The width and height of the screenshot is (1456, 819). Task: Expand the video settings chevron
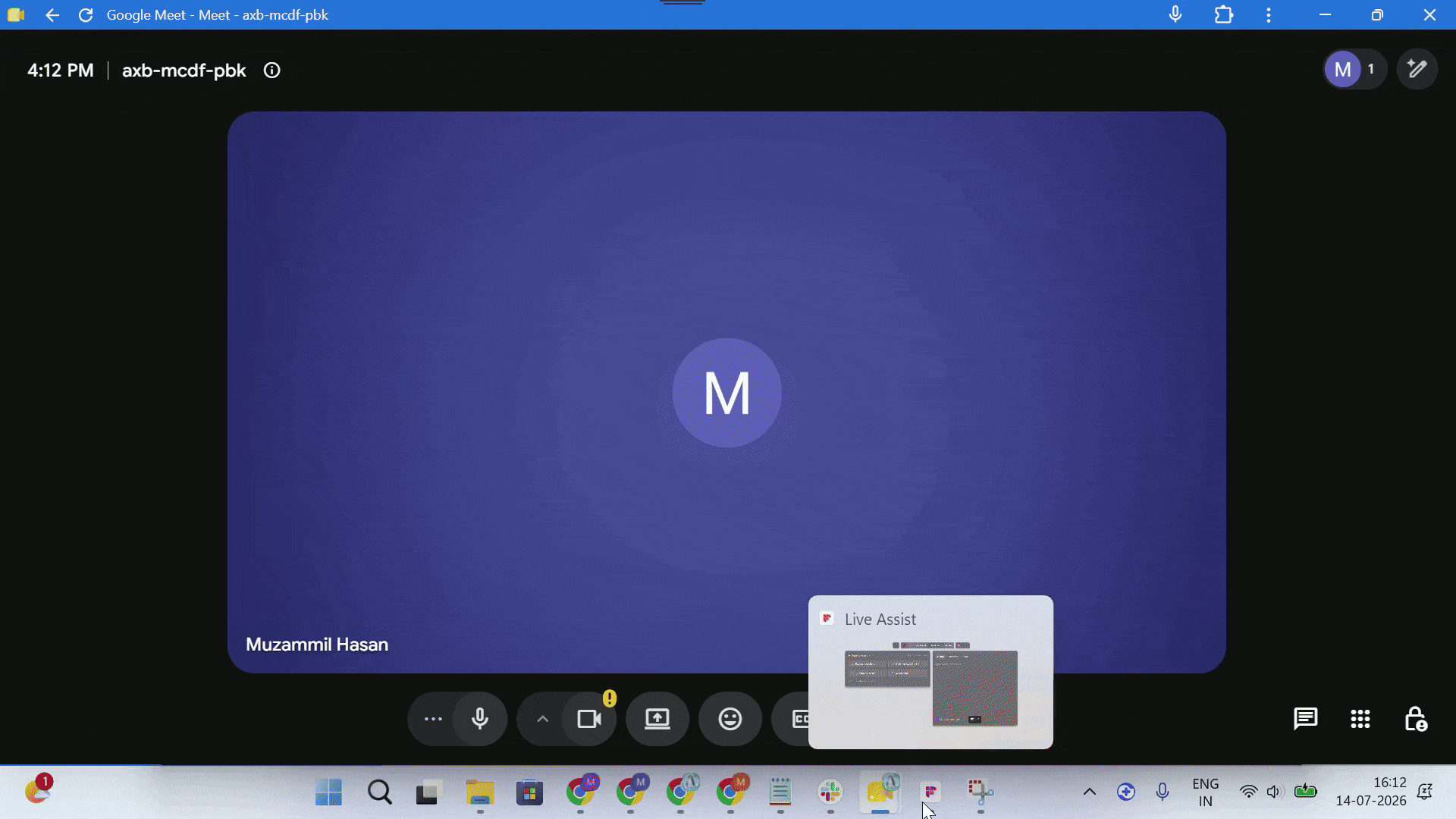pyautogui.click(x=542, y=719)
